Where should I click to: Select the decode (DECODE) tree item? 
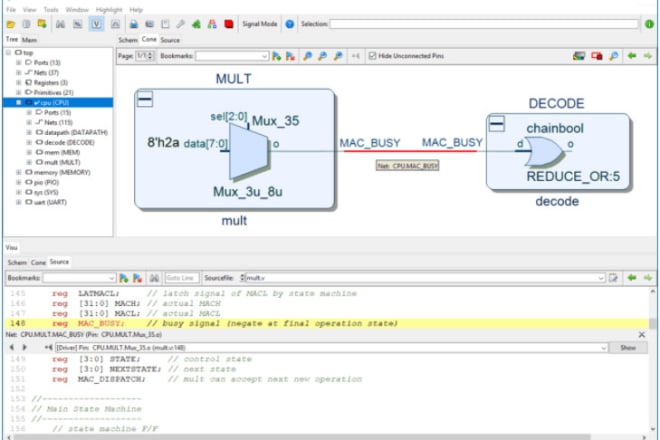(x=65, y=142)
